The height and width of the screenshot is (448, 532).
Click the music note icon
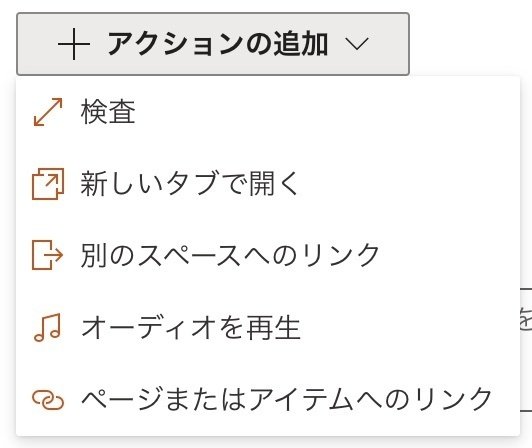48,327
